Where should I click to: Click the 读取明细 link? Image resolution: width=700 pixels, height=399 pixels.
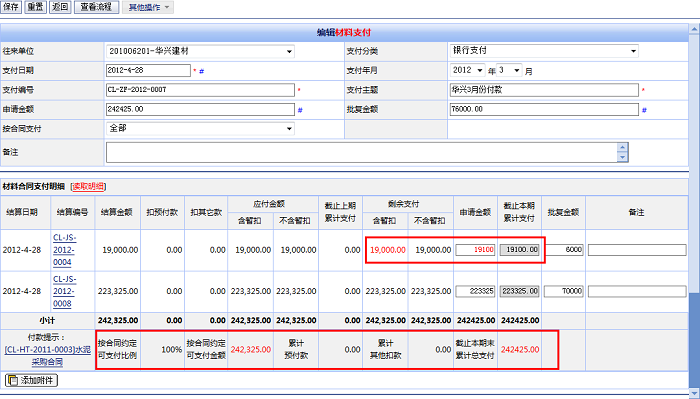[88, 187]
